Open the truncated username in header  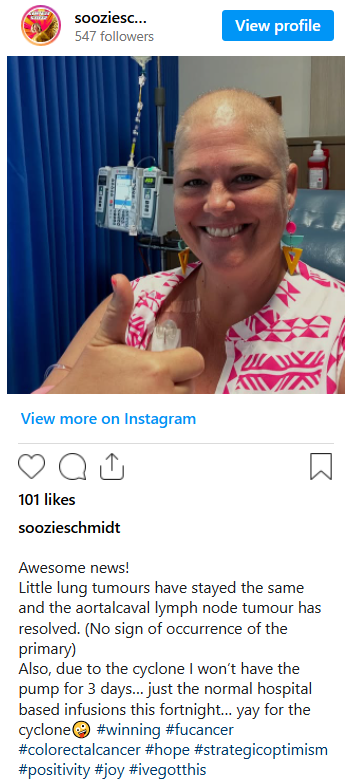click(x=110, y=18)
